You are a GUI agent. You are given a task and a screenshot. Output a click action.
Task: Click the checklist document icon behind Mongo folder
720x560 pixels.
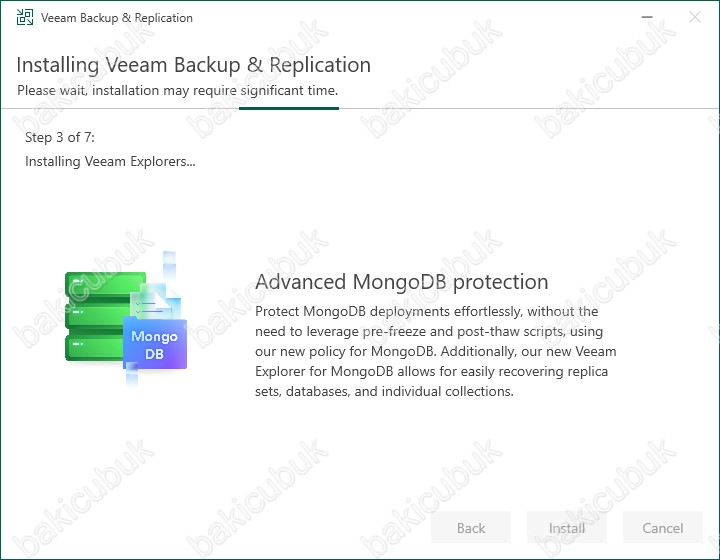(x=155, y=301)
